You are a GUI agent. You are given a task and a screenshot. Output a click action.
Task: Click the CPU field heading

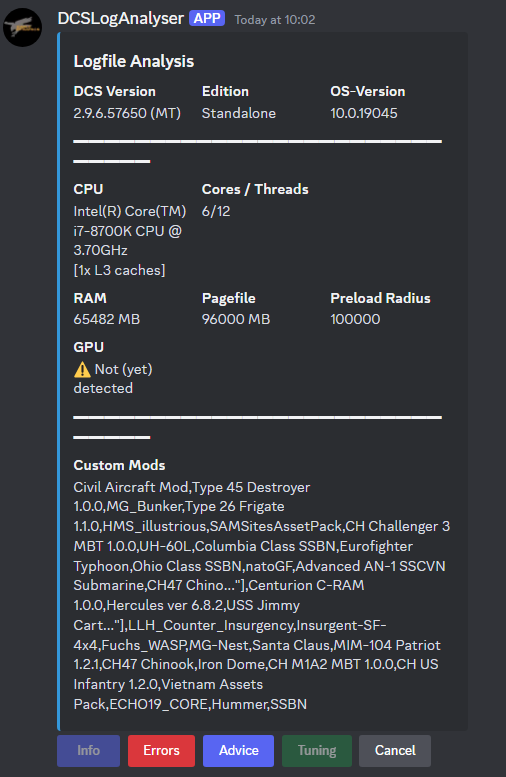click(88, 189)
